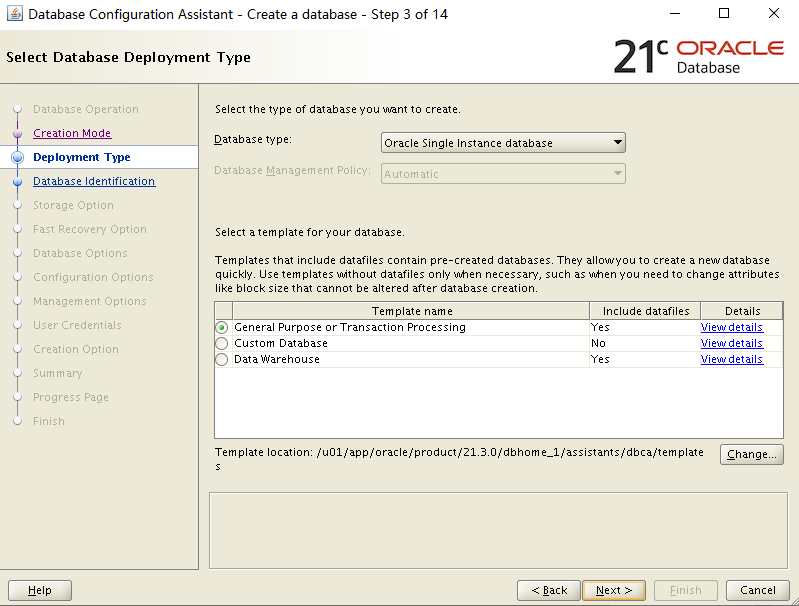Open Help for this wizard
799x606 pixels.
[40, 590]
